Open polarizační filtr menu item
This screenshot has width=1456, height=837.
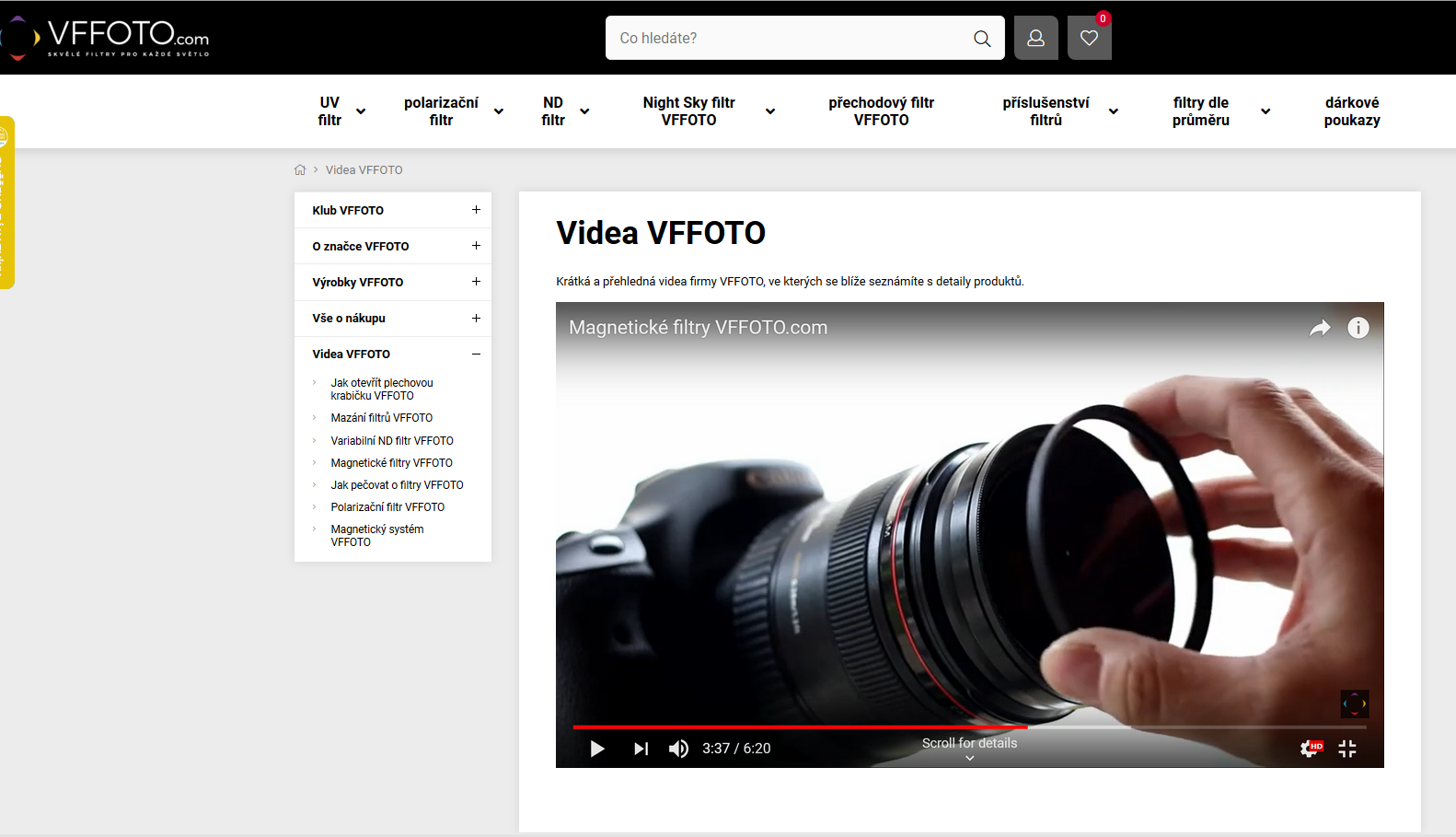tap(441, 111)
